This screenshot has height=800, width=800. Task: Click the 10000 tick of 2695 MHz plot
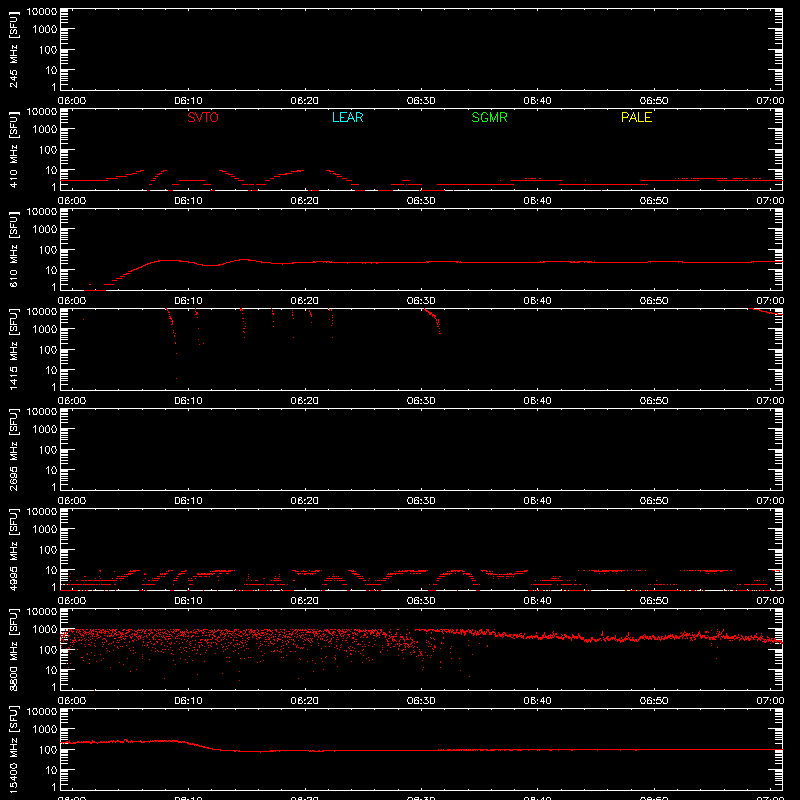42,412
